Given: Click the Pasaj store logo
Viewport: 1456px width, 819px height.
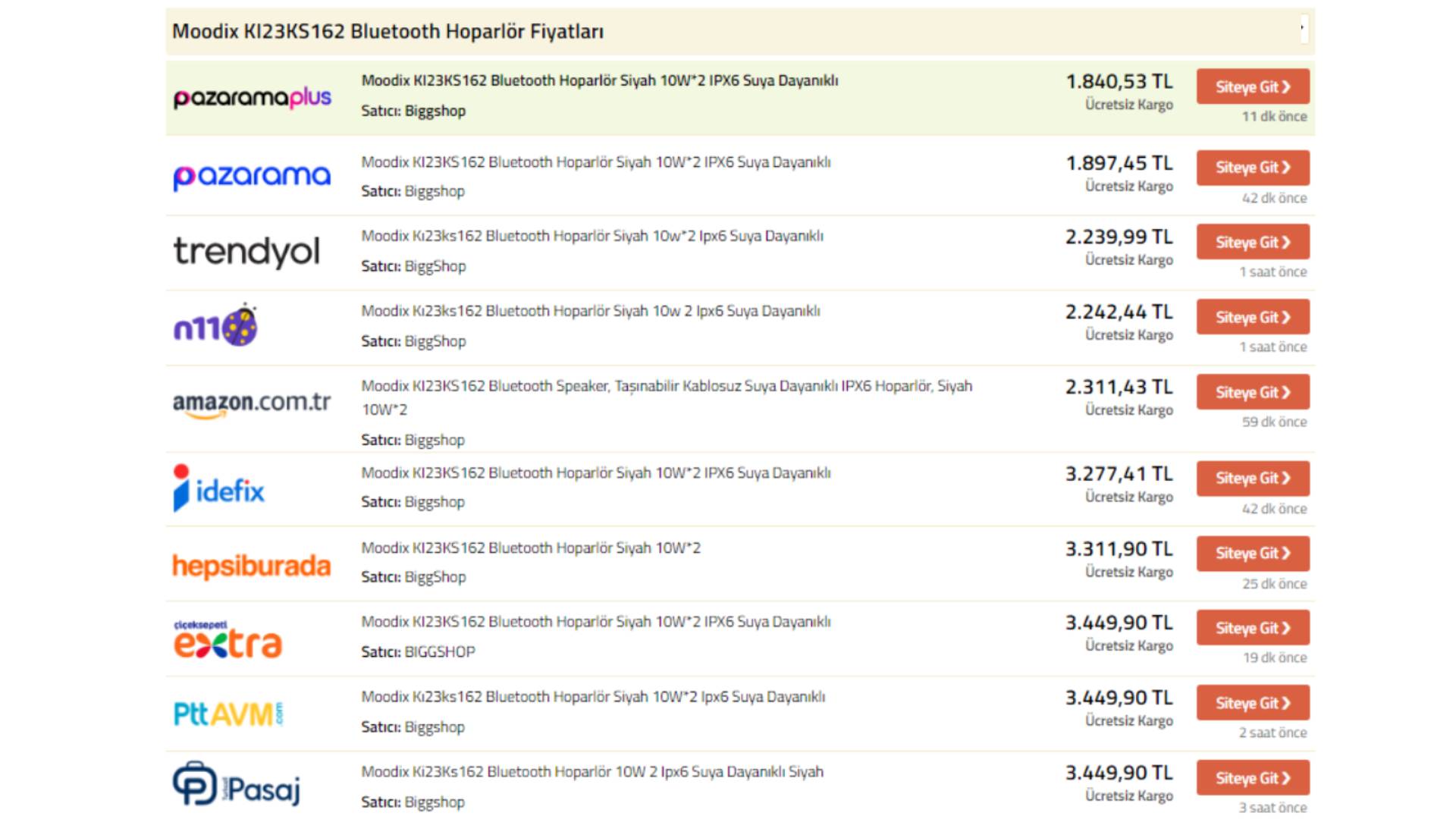Looking at the screenshot, I should (237, 785).
